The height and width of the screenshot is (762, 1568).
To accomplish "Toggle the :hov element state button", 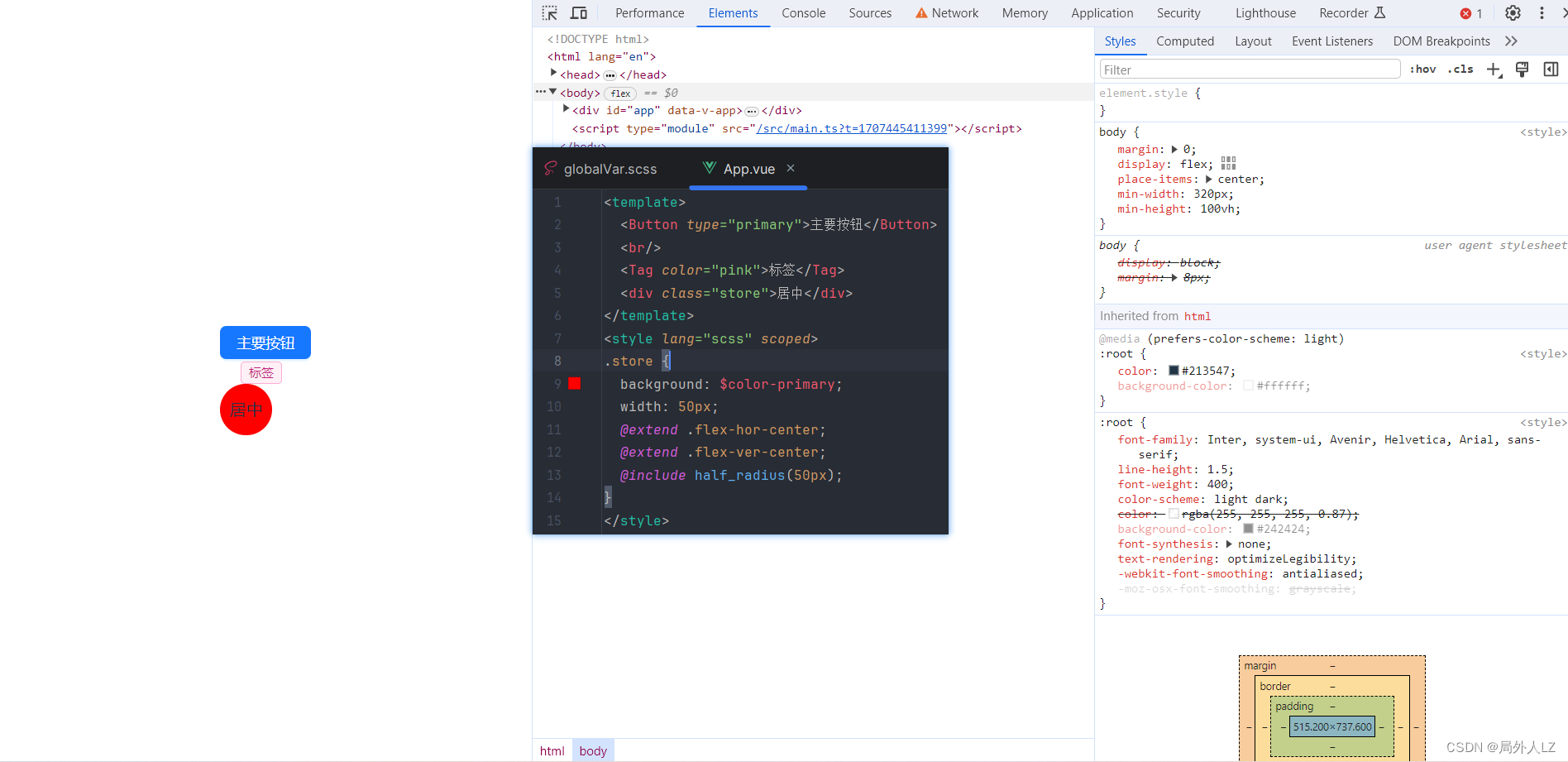I will 1423,69.
